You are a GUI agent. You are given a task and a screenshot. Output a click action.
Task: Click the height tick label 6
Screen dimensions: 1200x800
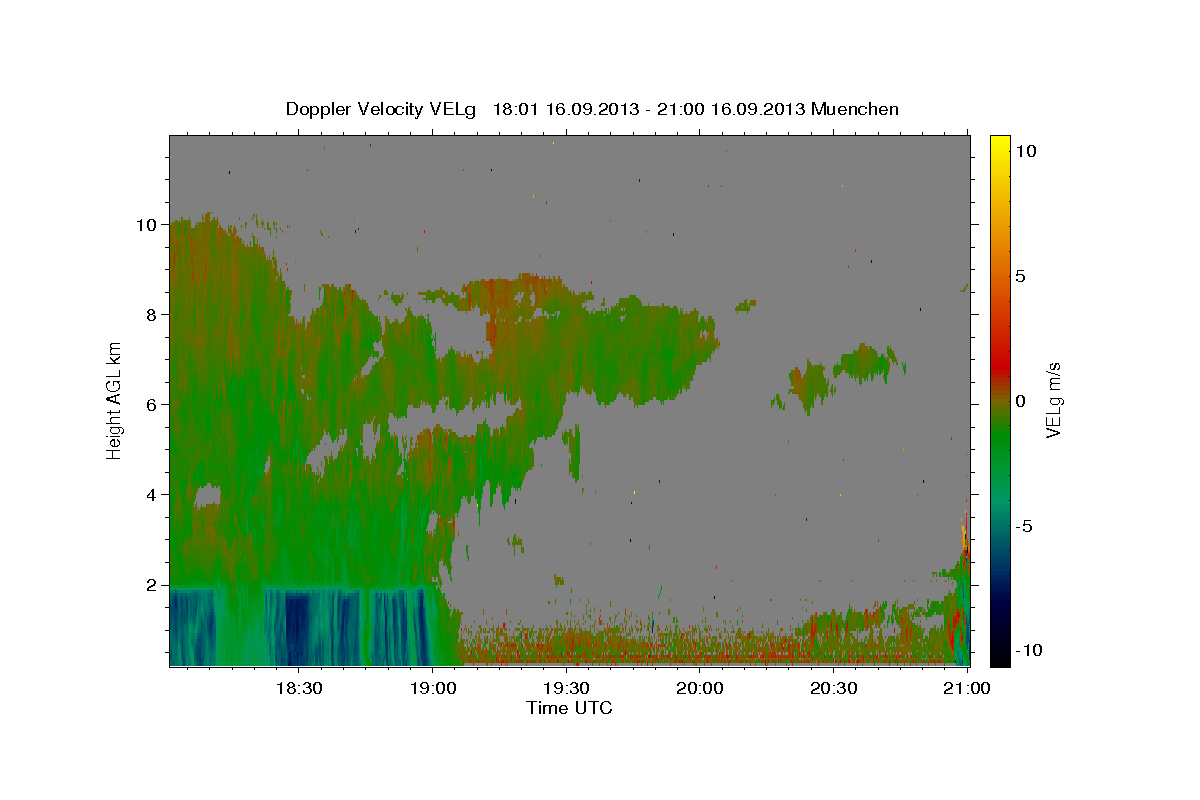[152, 405]
